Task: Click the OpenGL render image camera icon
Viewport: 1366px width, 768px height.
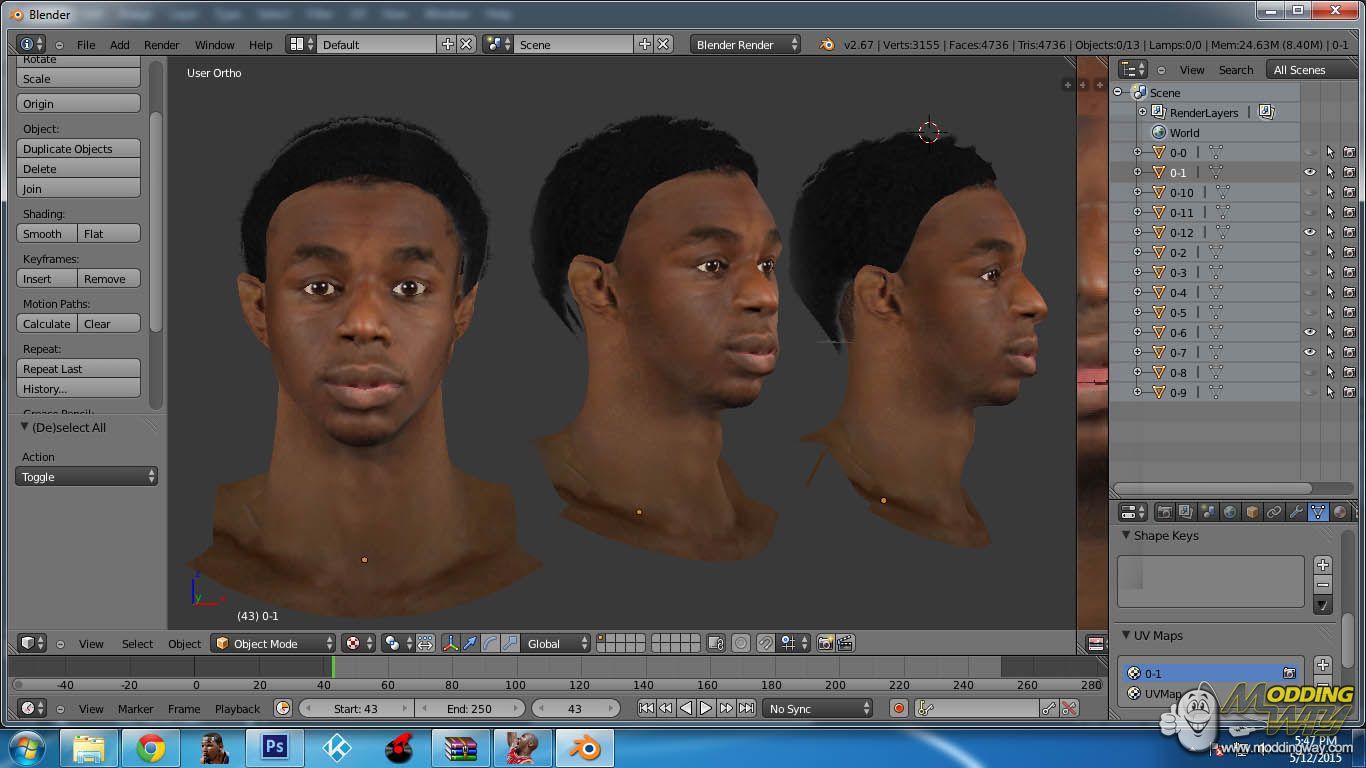Action: (825, 644)
